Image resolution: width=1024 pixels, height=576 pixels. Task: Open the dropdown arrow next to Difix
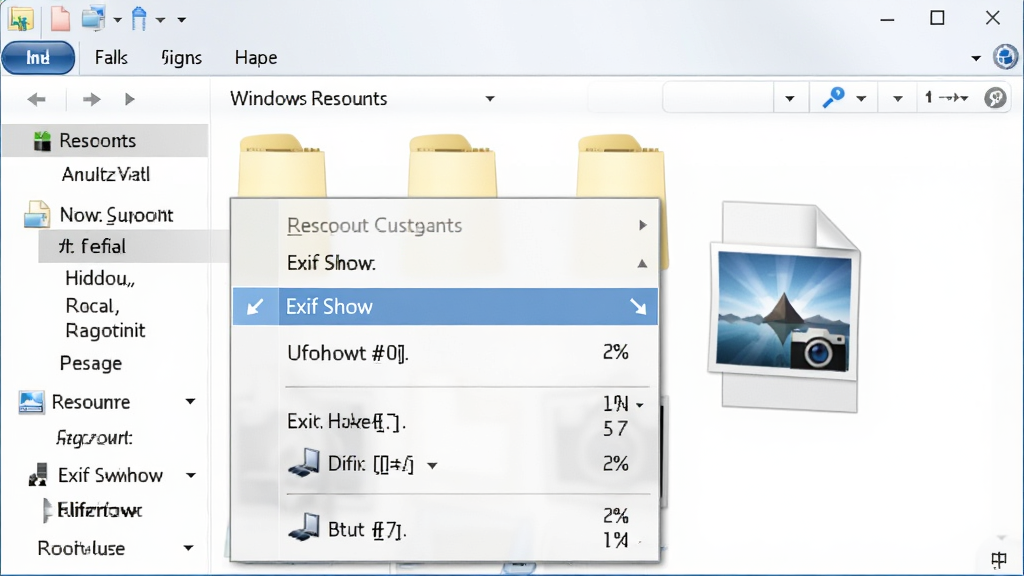432,466
